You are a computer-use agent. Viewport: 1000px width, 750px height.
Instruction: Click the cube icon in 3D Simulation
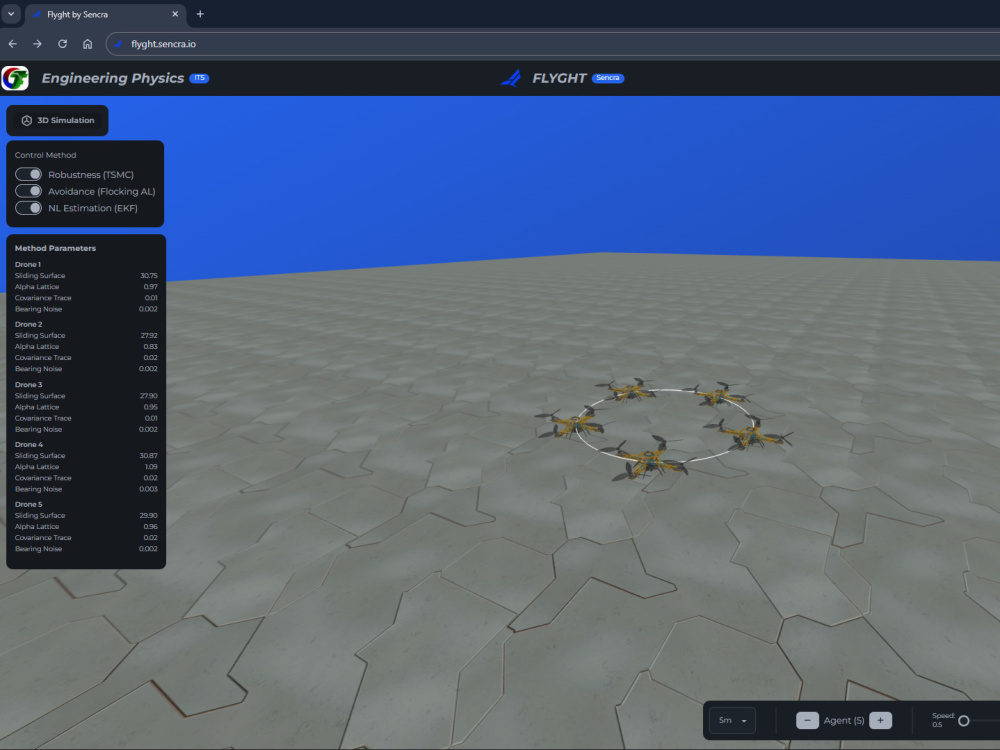27,121
